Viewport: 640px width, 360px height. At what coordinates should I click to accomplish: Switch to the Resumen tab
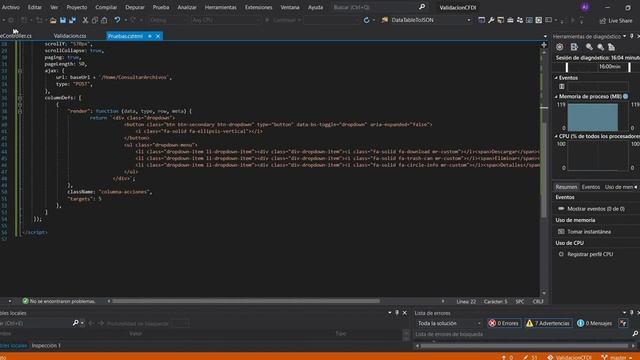coord(566,187)
